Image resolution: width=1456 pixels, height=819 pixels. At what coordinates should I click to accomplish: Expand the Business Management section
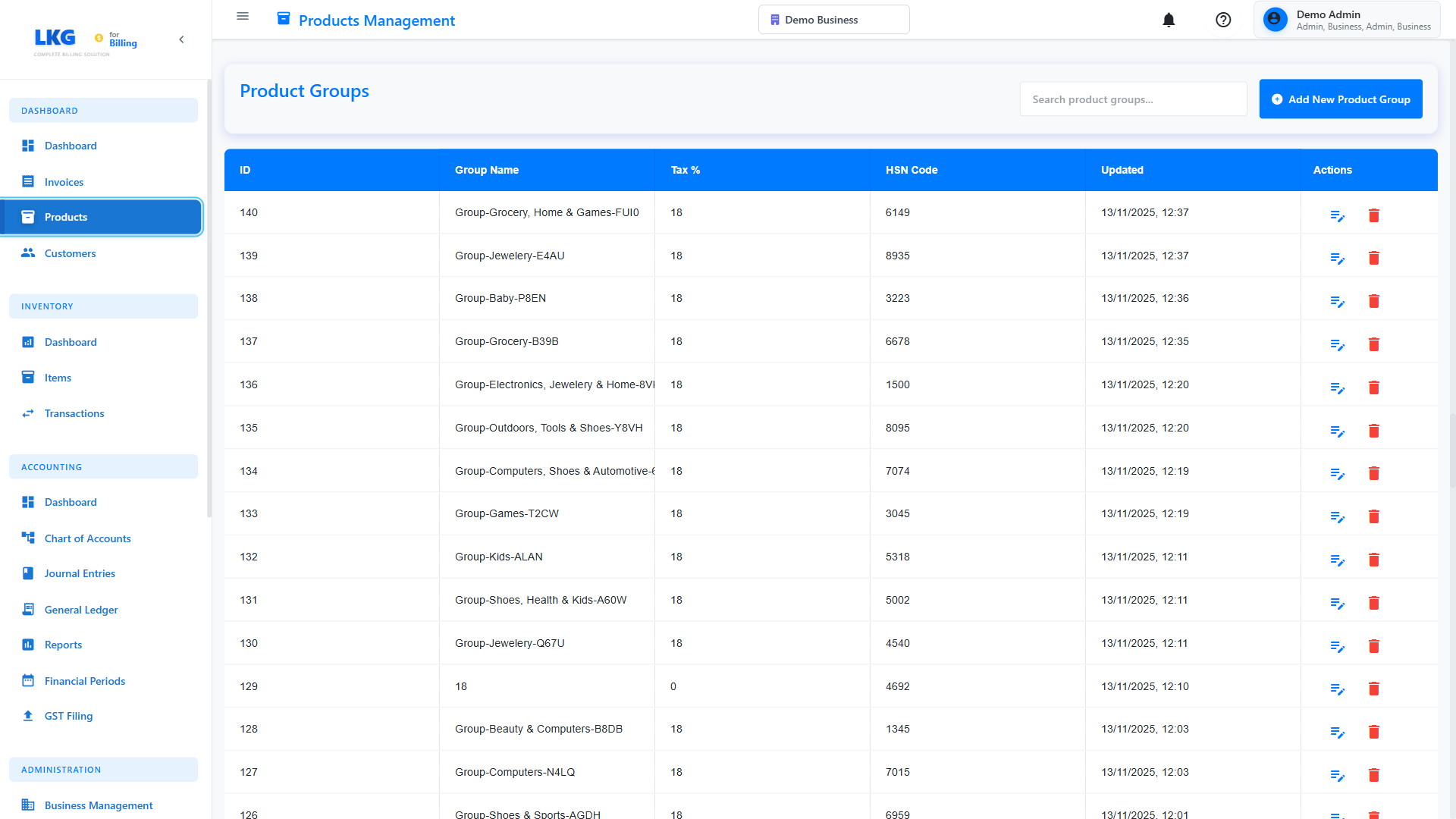(99, 805)
